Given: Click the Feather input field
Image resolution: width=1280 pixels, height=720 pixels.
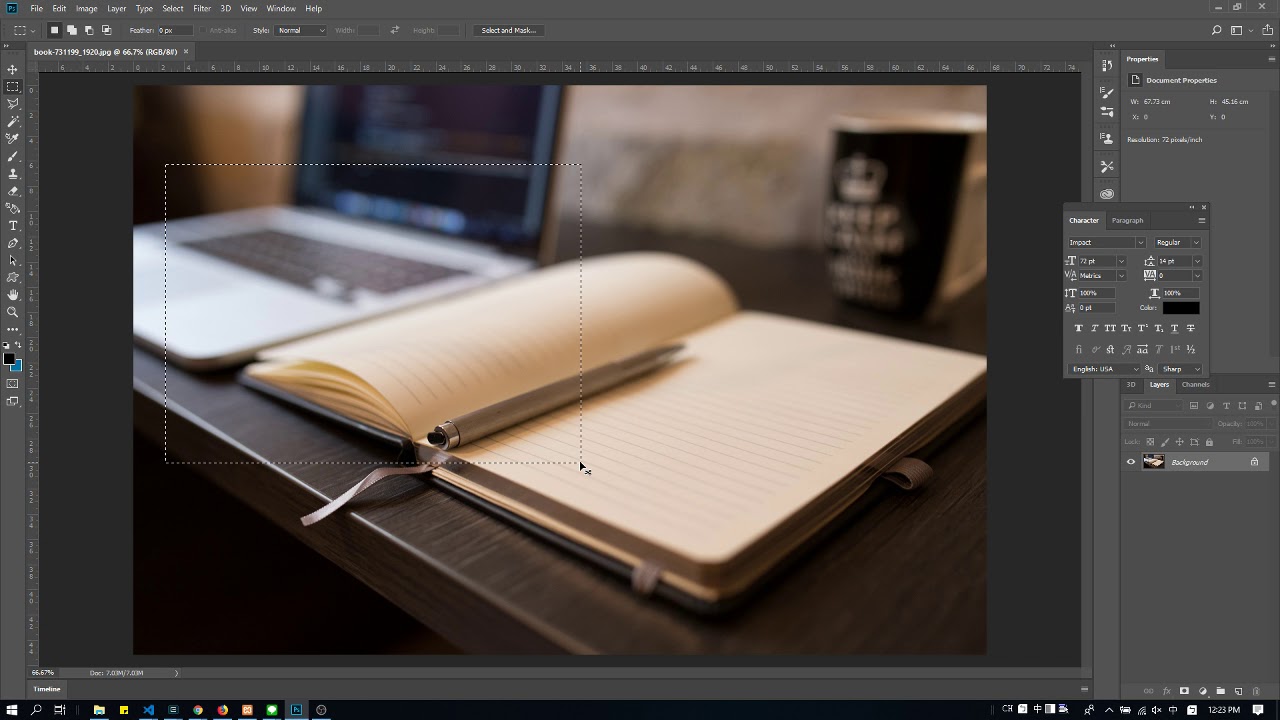Looking at the screenshot, I should [176, 30].
